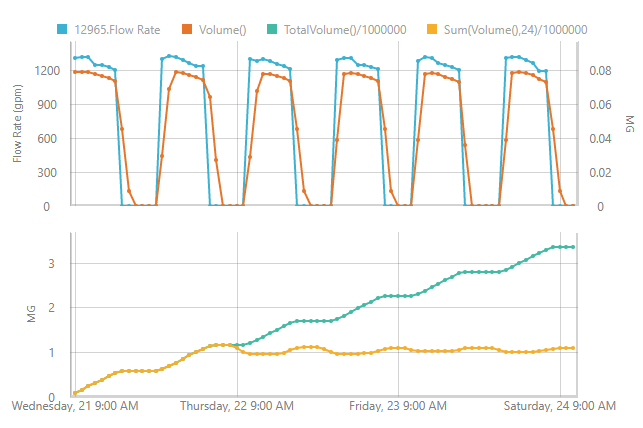Click the 1 tick on lower MG axis
Viewport: 643px width, 428px height.
point(51,353)
